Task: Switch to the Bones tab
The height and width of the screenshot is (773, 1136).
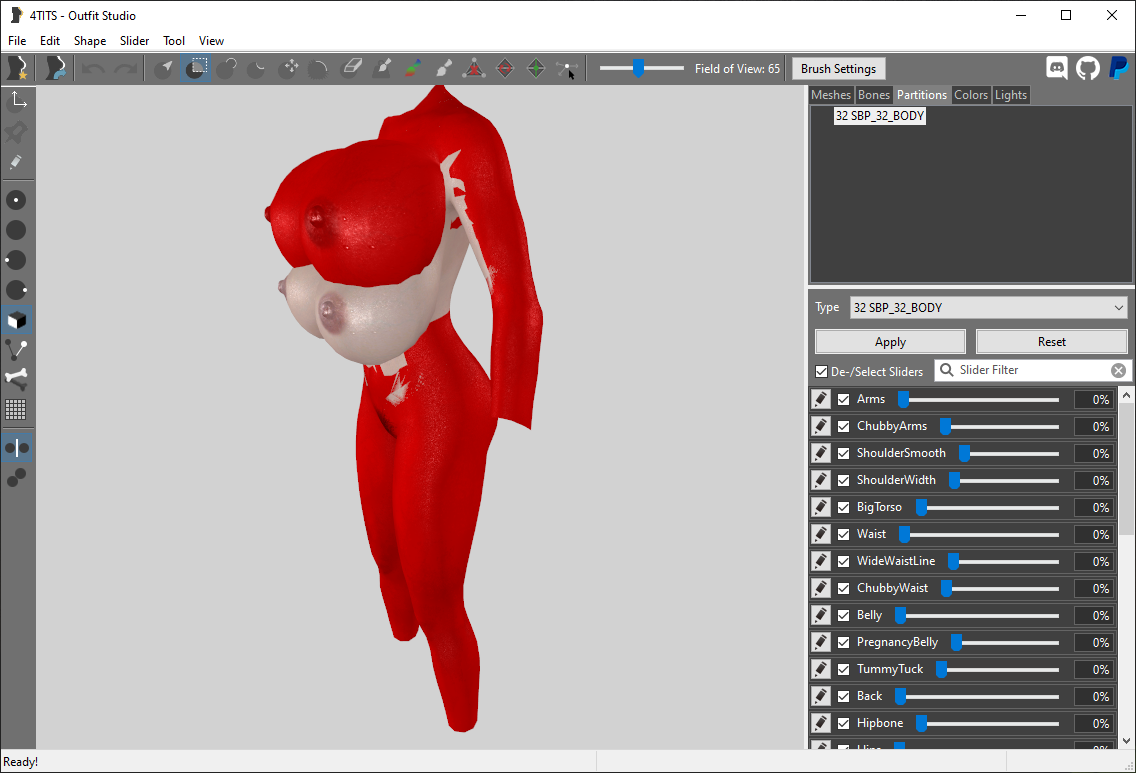Action: click(874, 95)
